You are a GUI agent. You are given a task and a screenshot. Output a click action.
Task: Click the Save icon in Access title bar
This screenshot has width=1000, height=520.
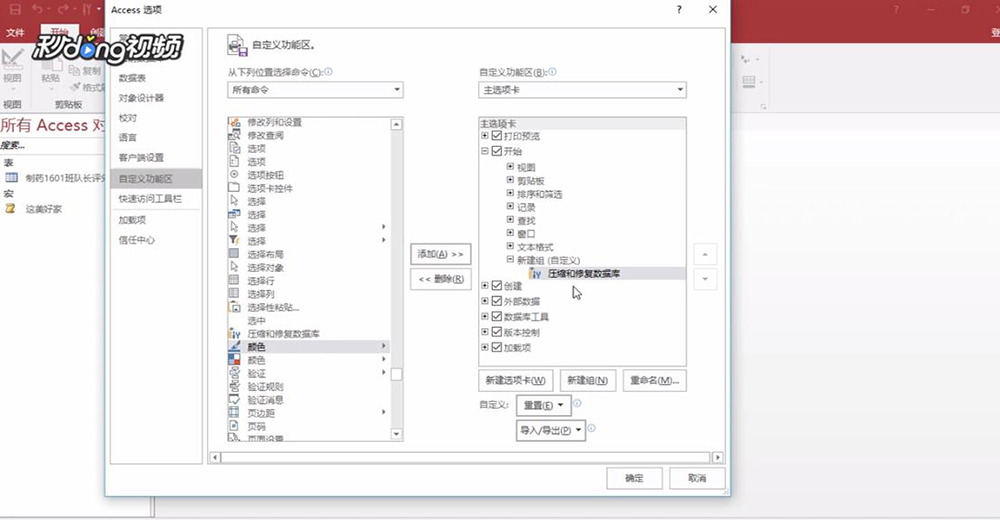15,10
